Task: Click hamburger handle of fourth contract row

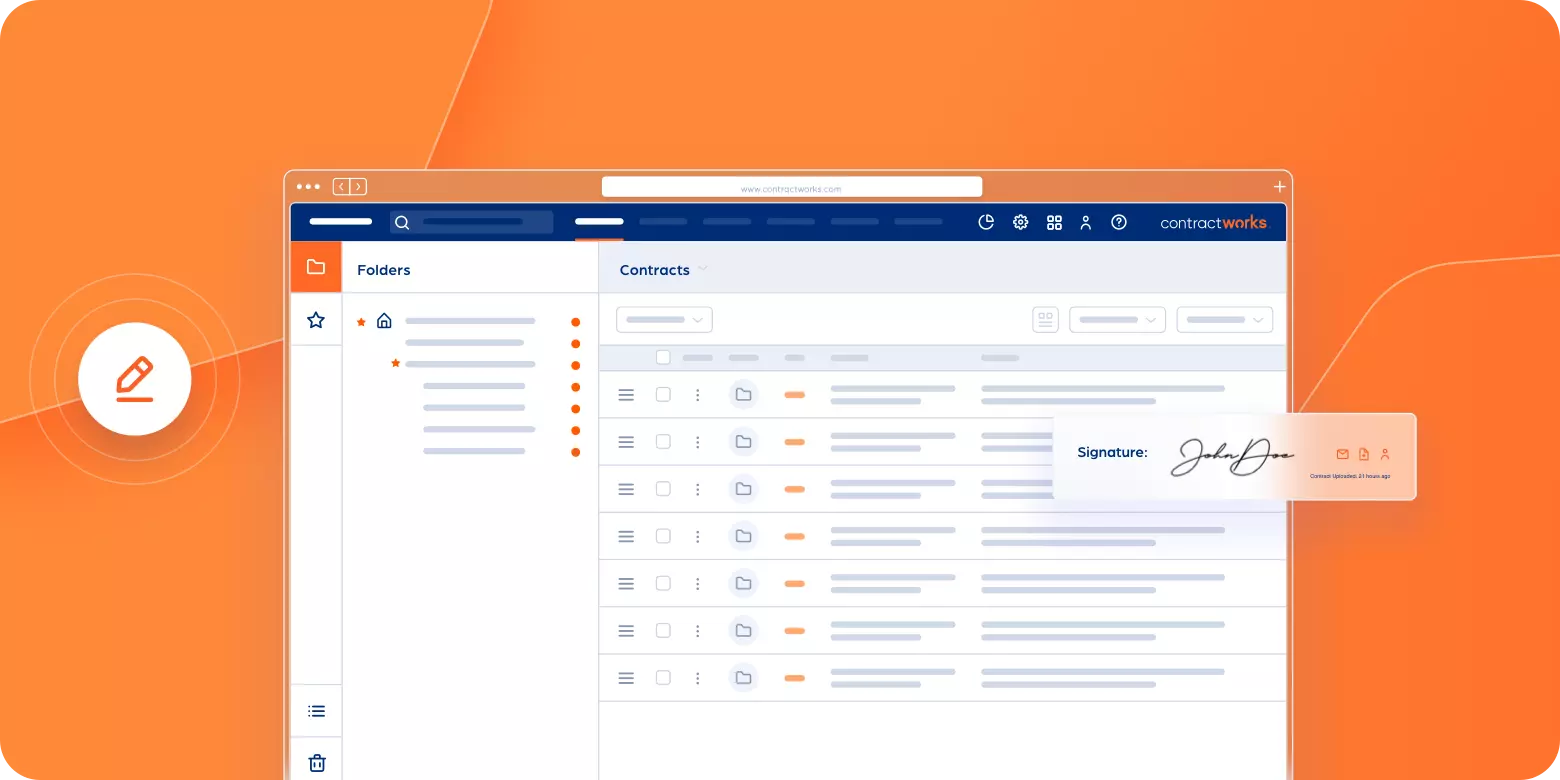Action: (x=626, y=537)
